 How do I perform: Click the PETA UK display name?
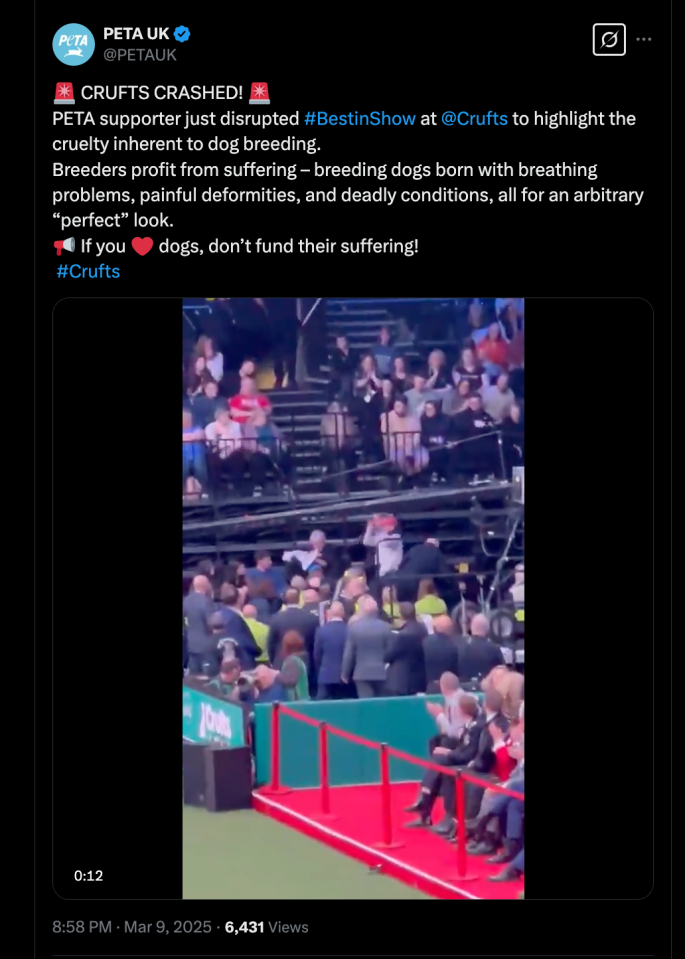(x=136, y=34)
